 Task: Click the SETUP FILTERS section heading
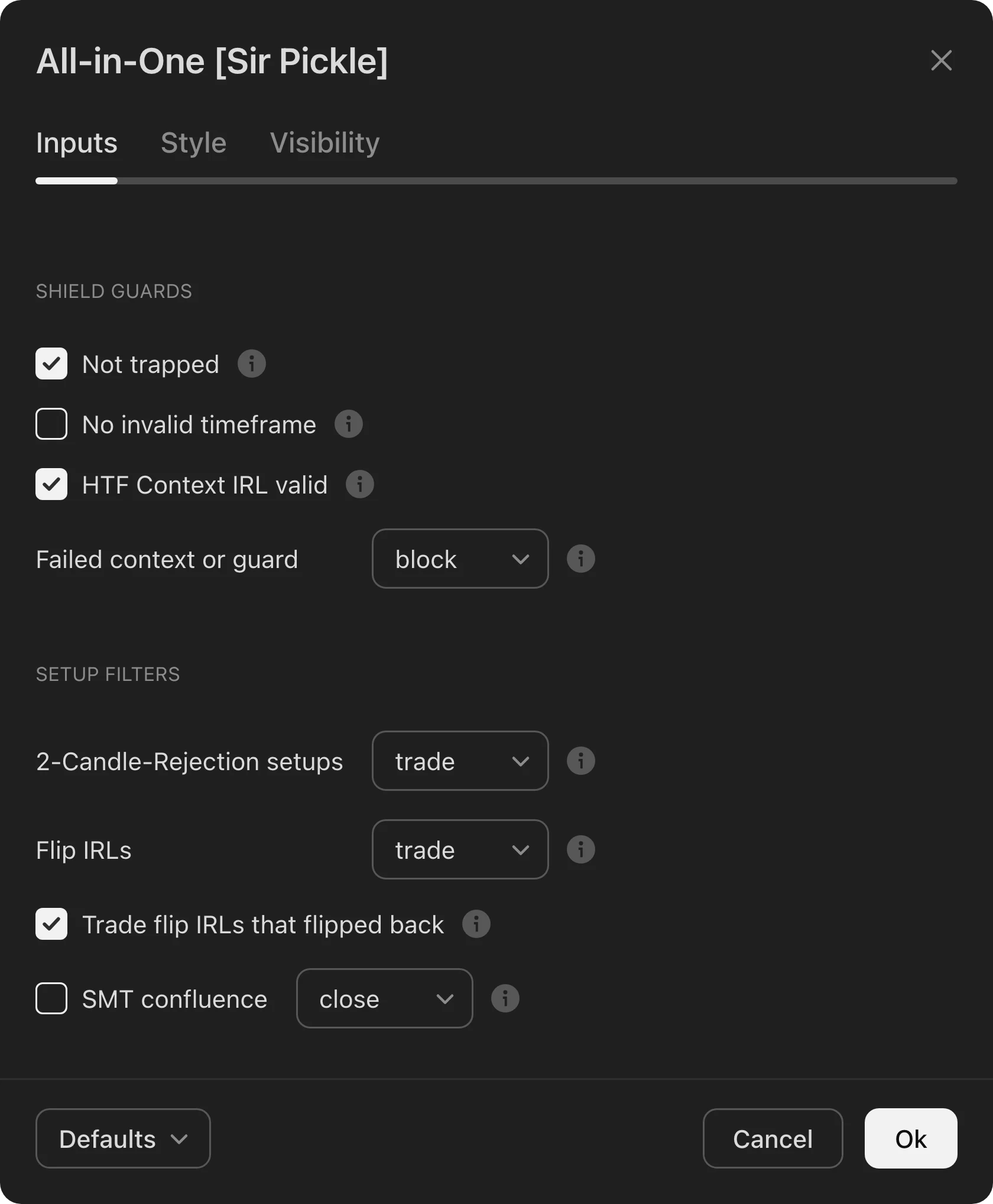coord(108,674)
